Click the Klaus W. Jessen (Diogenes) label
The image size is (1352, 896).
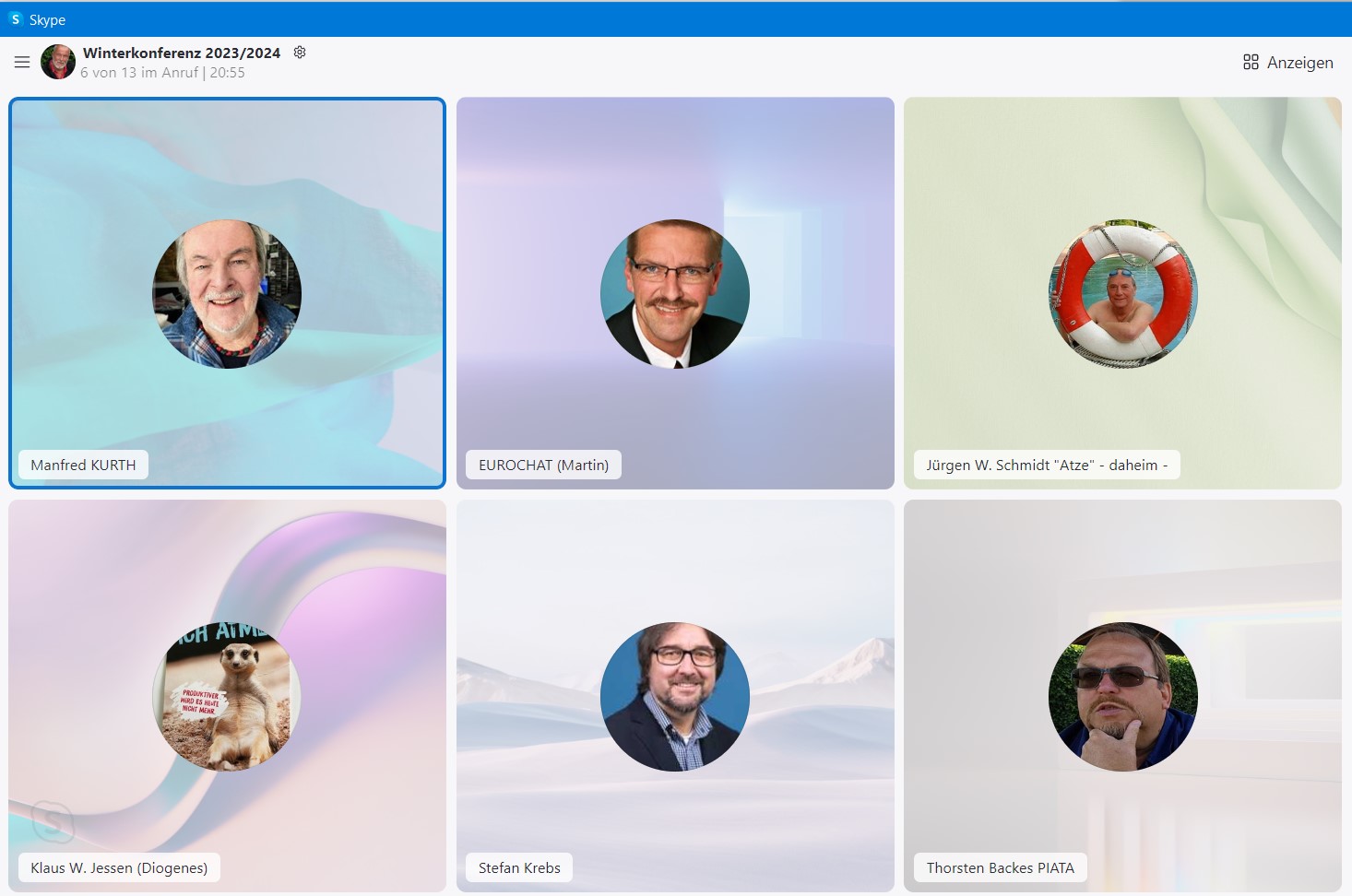(x=119, y=868)
